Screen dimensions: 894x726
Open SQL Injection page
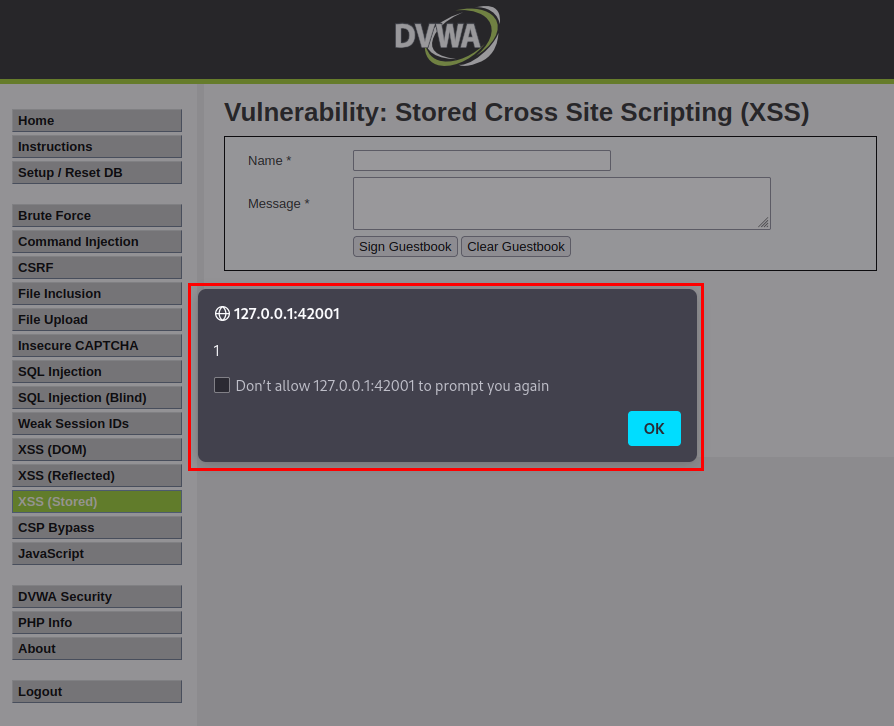pyautogui.click(x=97, y=372)
